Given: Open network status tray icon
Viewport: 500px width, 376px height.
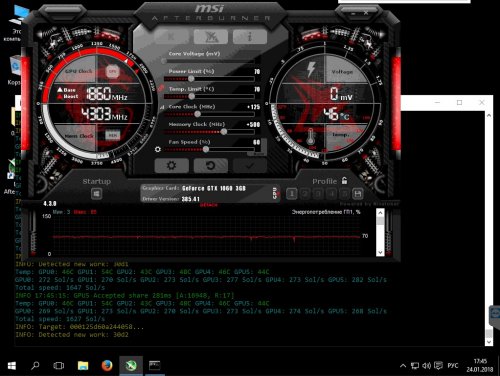Looking at the screenshot, I should point(415,366).
